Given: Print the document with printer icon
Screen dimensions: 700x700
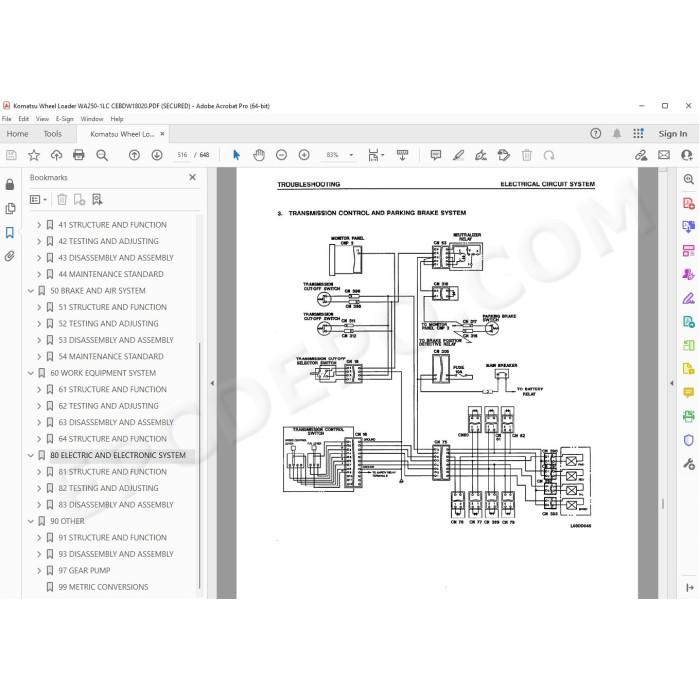Looking at the screenshot, I should tap(79, 155).
